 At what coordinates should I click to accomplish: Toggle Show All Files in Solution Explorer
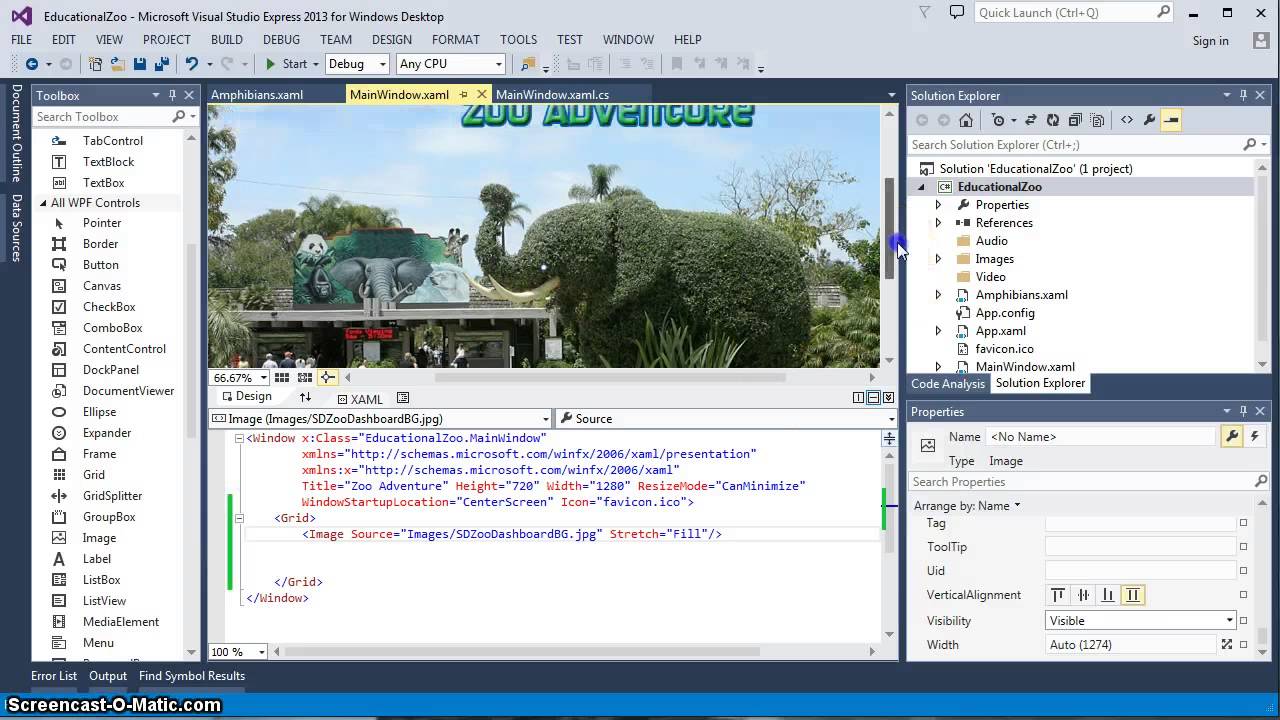pyautogui.click(x=1097, y=120)
